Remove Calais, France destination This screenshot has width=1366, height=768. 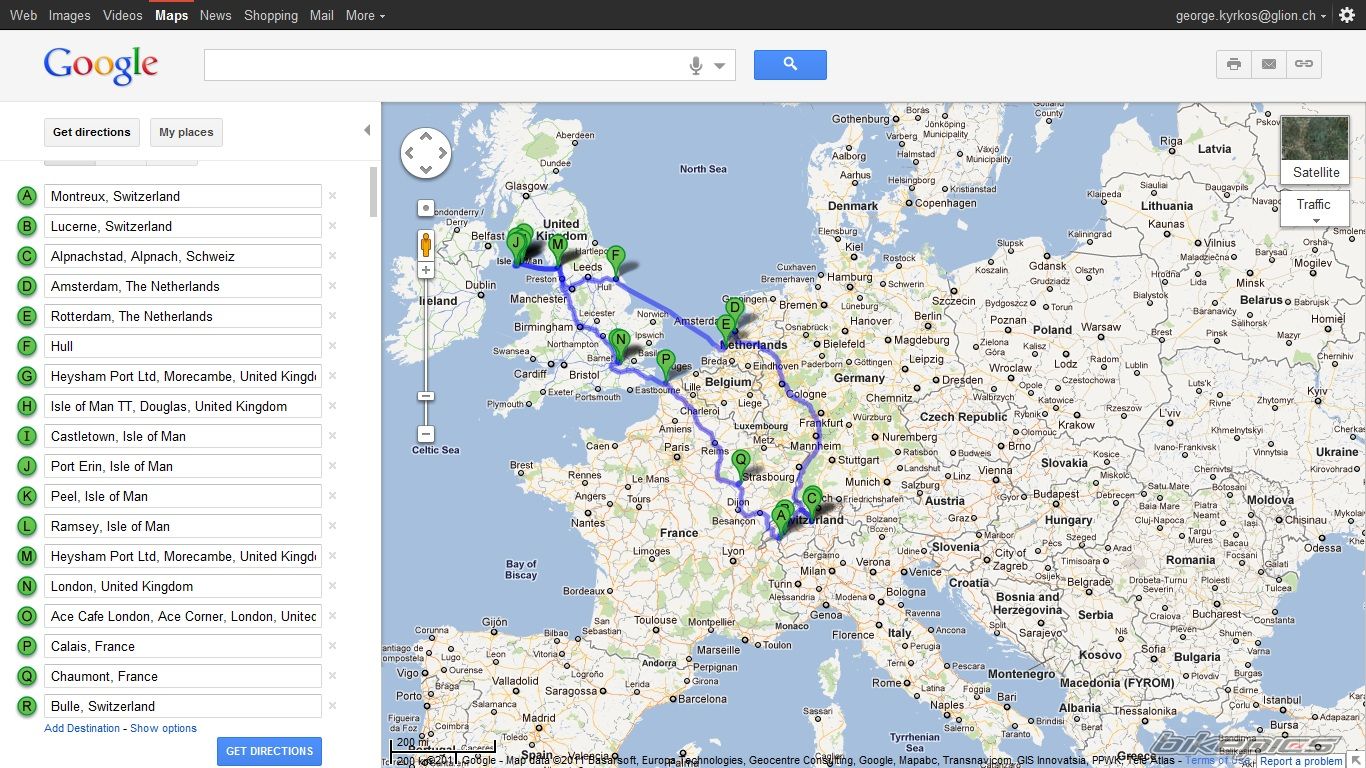pyautogui.click(x=332, y=646)
